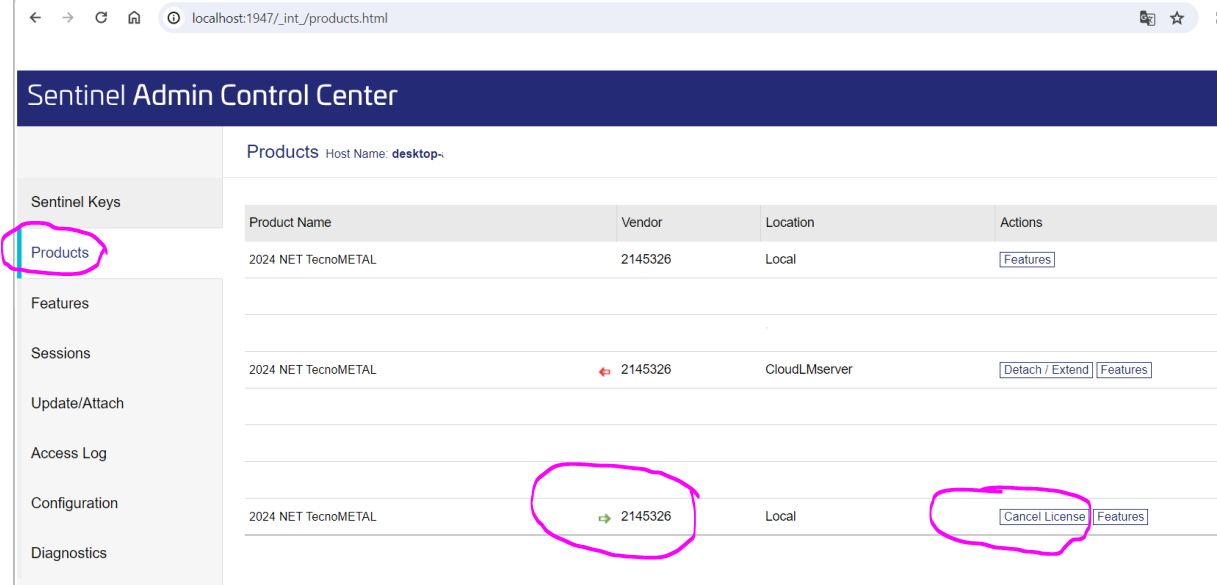This screenshot has height=585, width=1217.
Task: Click product name in Cancel License row
Action: pos(313,517)
